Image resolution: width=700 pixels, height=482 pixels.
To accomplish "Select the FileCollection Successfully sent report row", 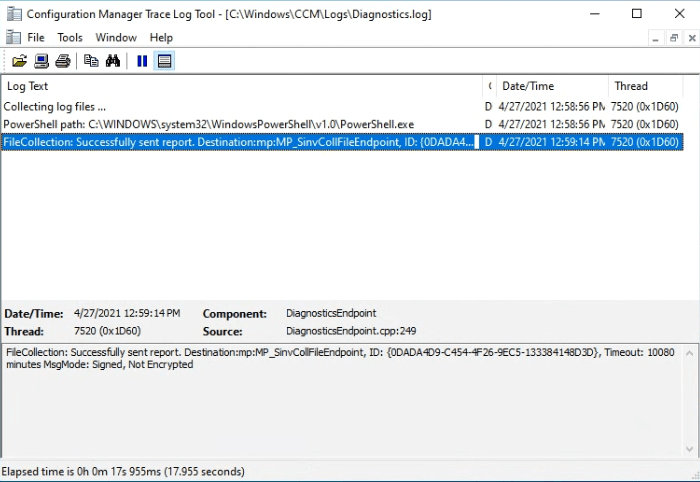I will click(240, 142).
